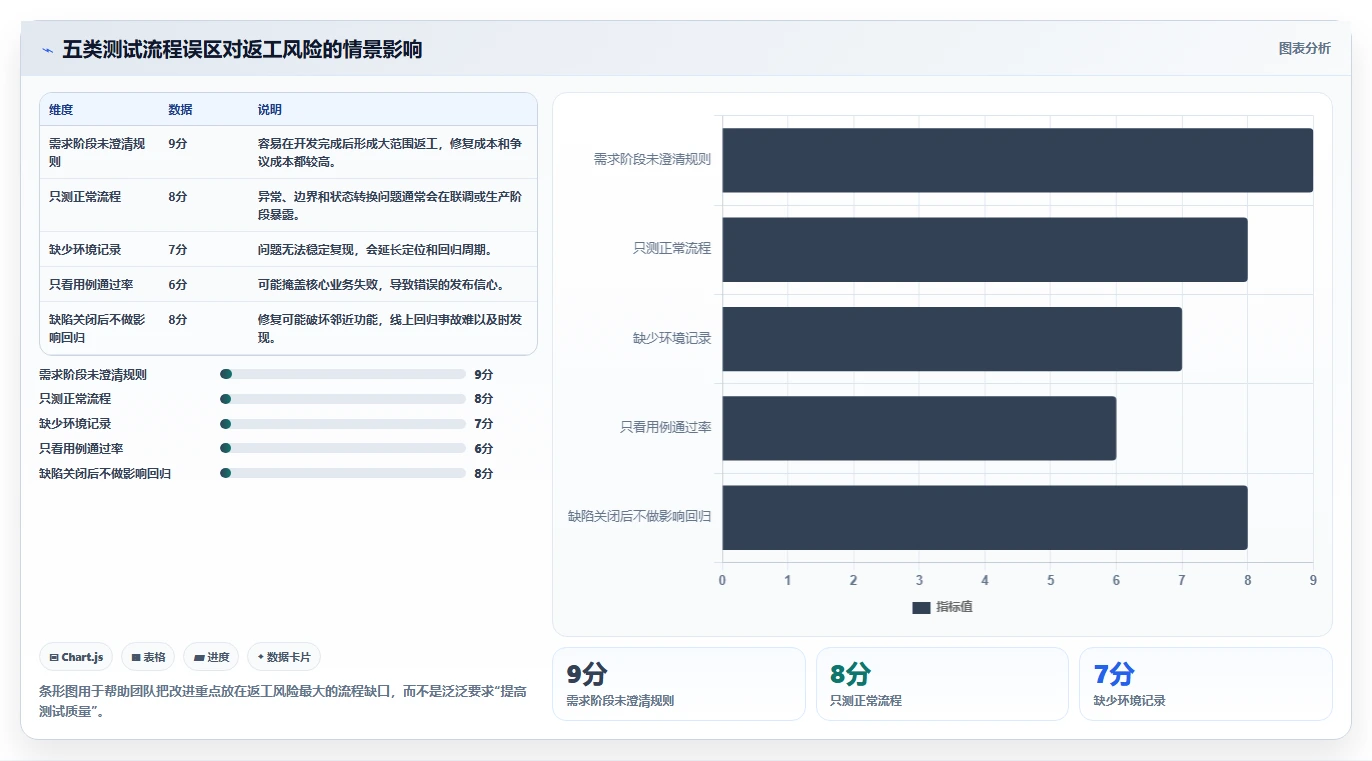1372x761 pixels.
Task: Click progress label 只看用例通过率
Action: click(x=81, y=449)
